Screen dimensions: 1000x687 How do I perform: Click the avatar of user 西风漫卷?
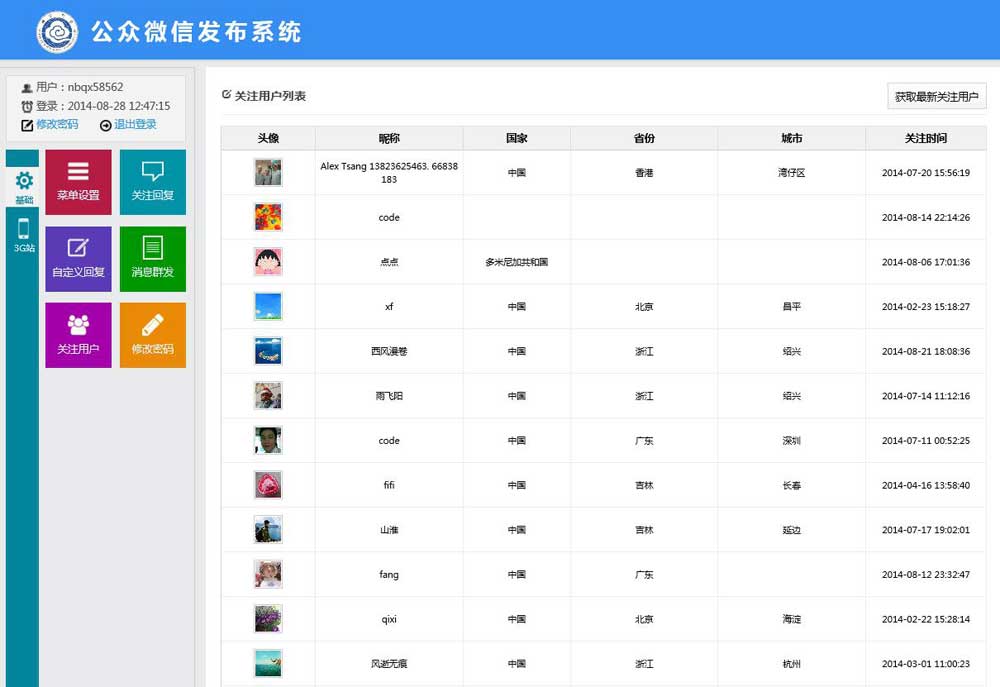[268, 351]
